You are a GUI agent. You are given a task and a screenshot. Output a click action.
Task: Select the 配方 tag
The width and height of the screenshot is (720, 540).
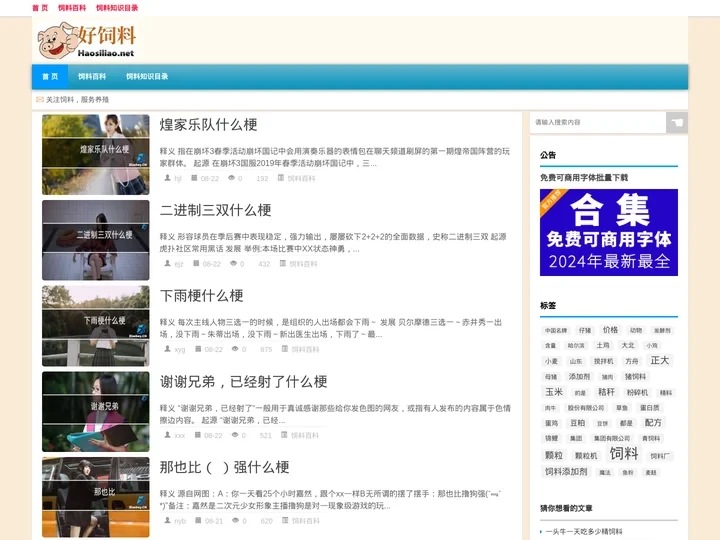(653, 422)
